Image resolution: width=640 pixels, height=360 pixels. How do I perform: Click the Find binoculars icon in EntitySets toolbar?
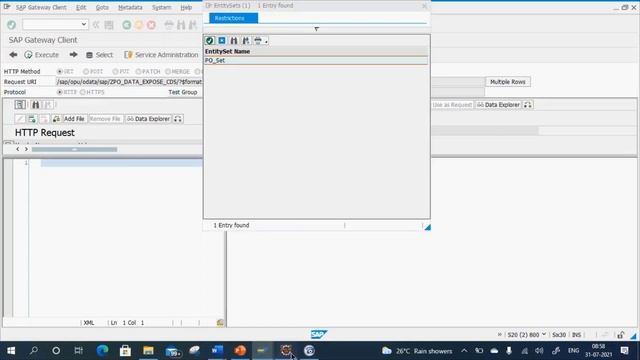pos(234,40)
